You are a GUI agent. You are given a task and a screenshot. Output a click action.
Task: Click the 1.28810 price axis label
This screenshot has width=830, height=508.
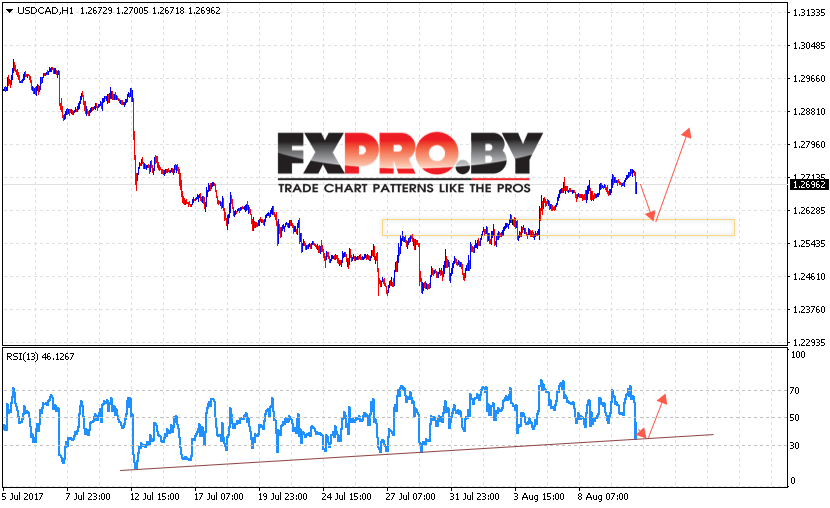click(x=809, y=111)
